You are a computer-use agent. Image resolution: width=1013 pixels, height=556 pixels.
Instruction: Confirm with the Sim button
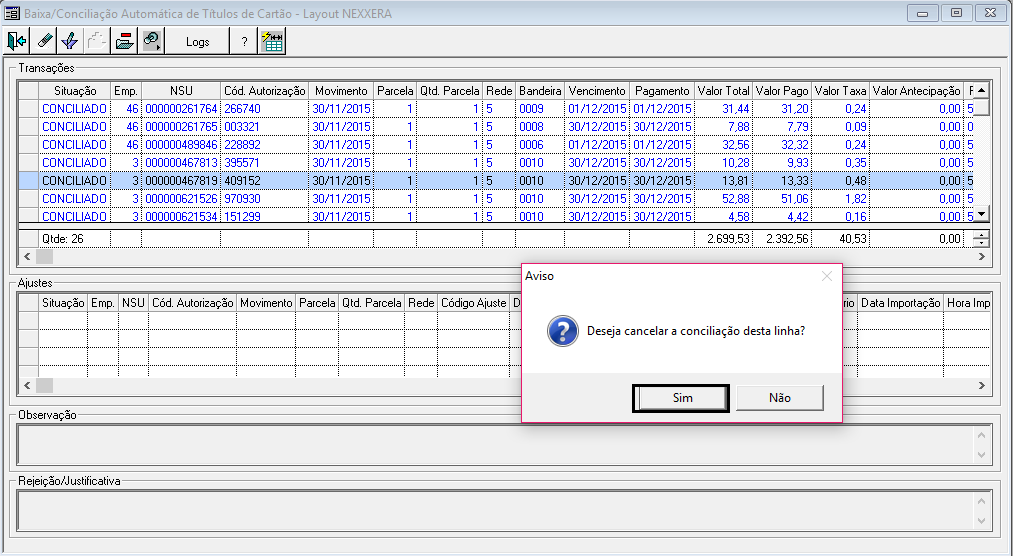681,398
